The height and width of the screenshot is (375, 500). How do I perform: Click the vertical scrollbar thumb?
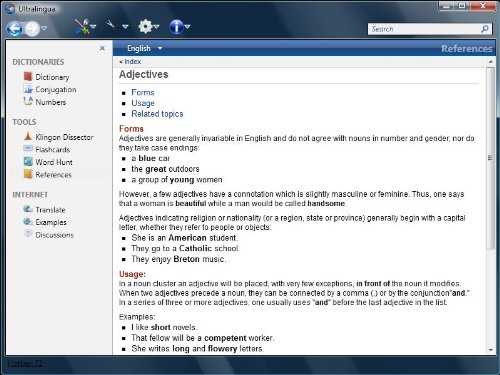coord(490,158)
